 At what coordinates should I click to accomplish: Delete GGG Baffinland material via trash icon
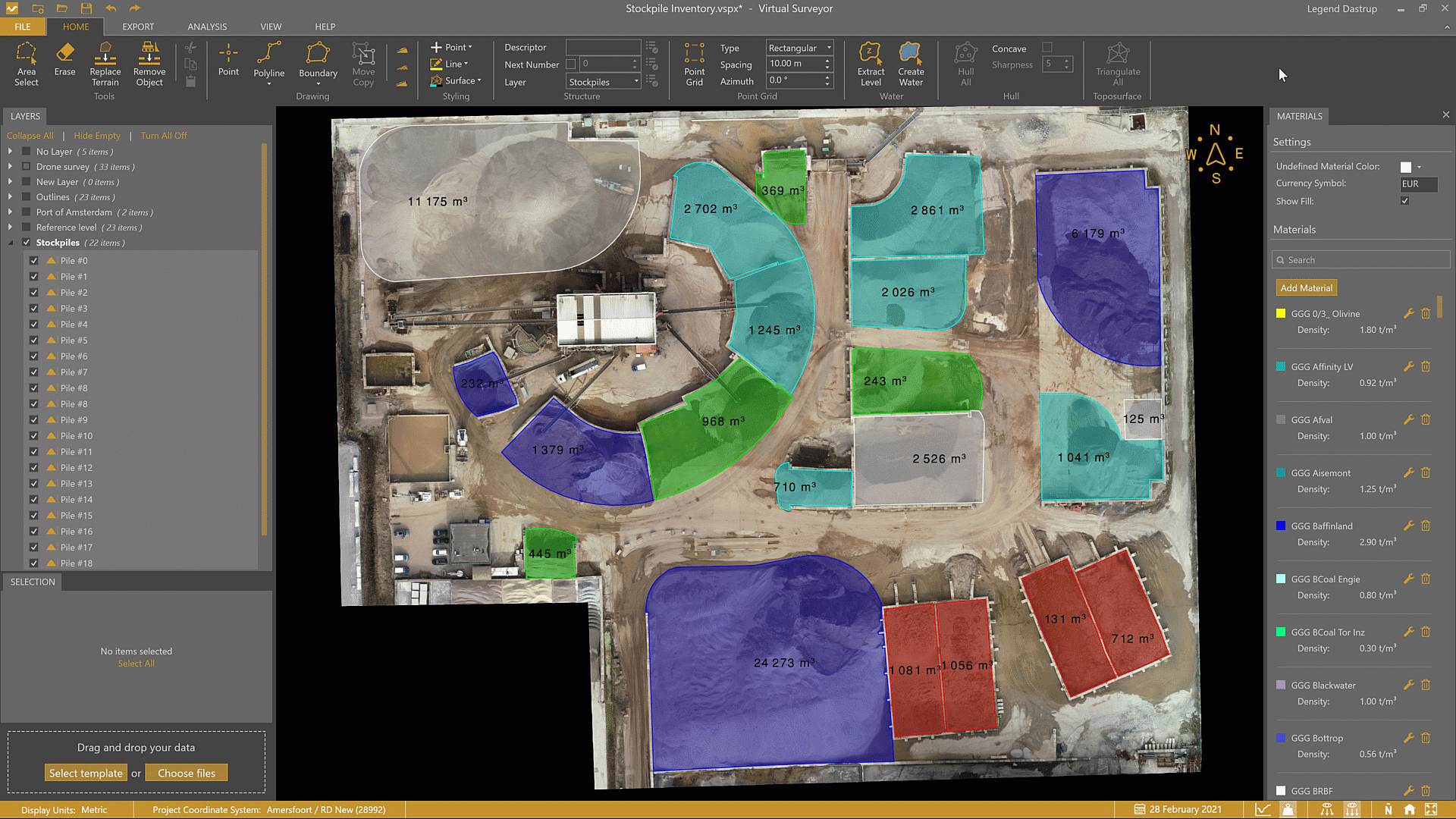point(1426,526)
